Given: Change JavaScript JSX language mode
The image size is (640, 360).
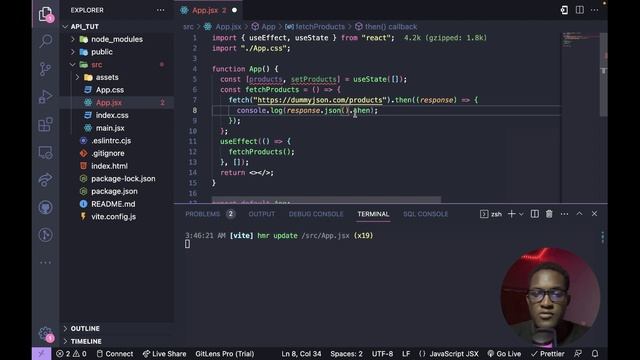Looking at the screenshot, I should click(454, 353).
